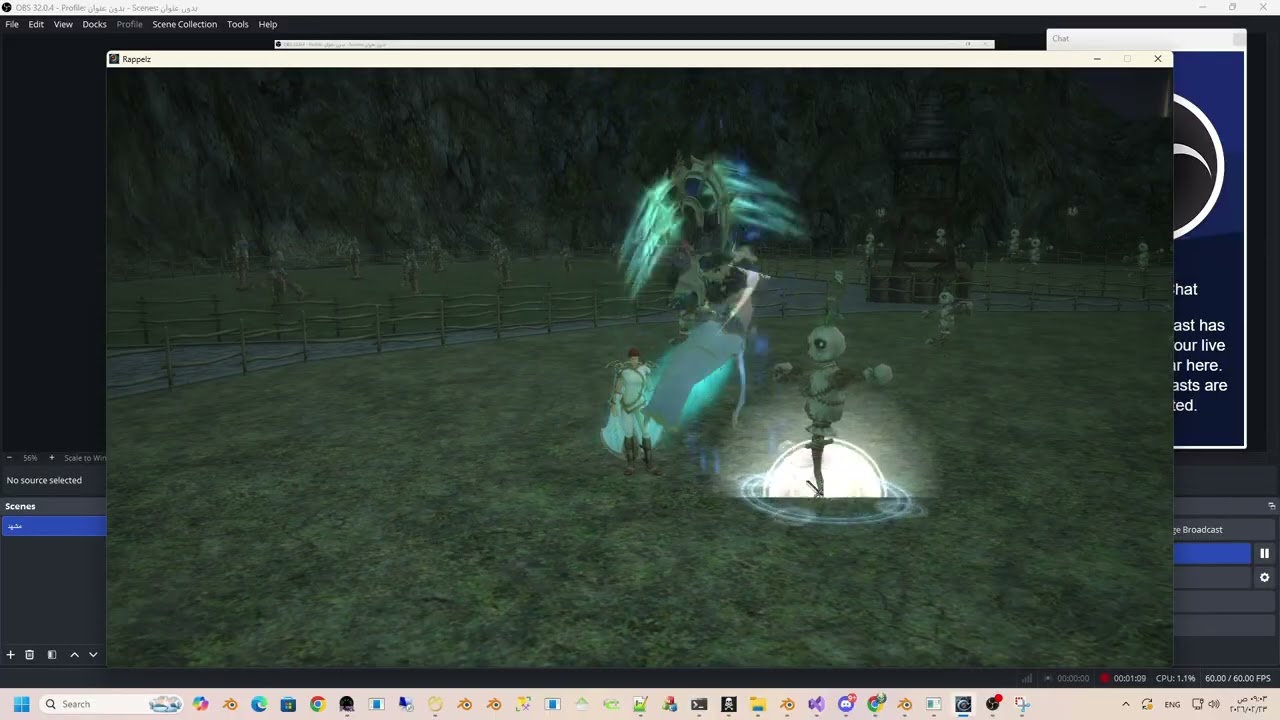Image resolution: width=1280 pixels, height=720 pixels.
Task: Open the View menu
Action: tap(63, 24)
